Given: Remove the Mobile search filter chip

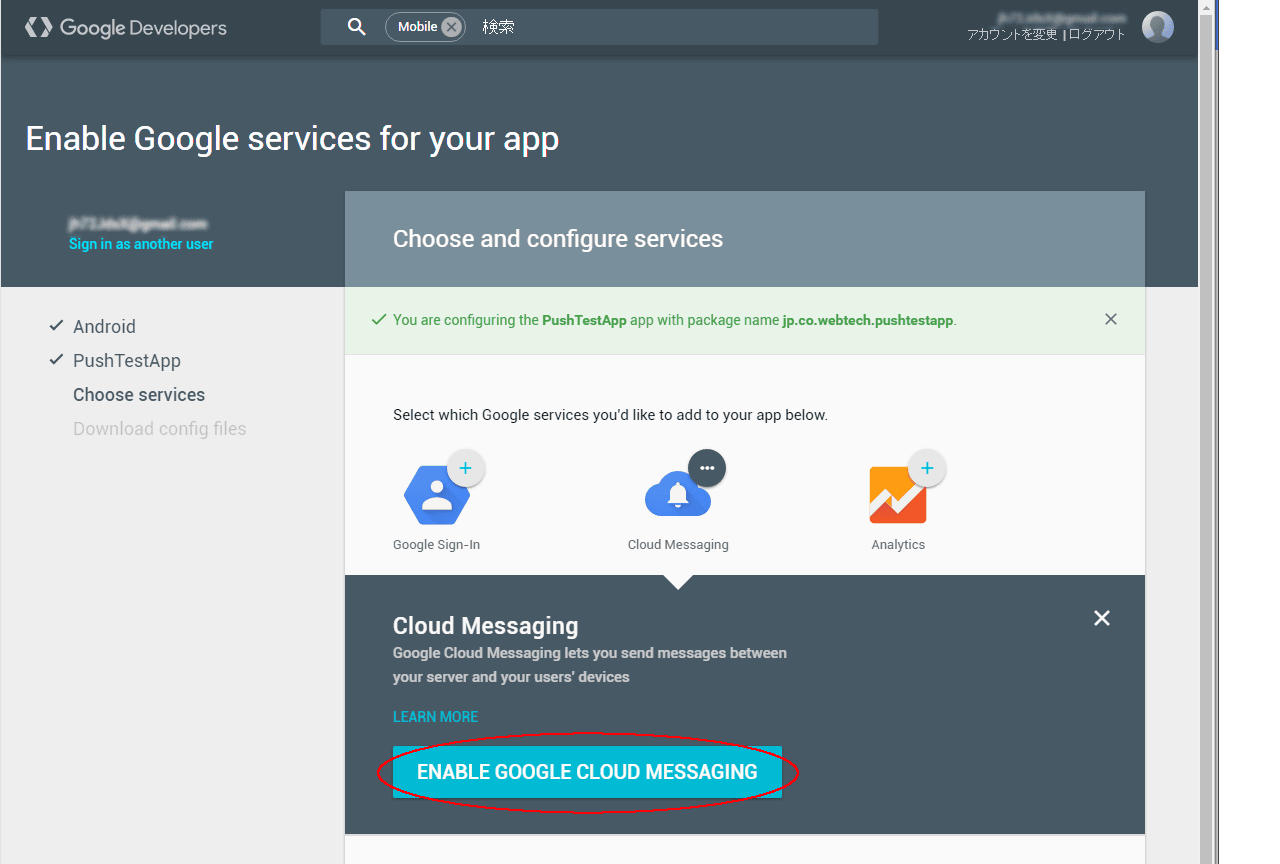Looking at the screenshot, I should click(451, 27).
